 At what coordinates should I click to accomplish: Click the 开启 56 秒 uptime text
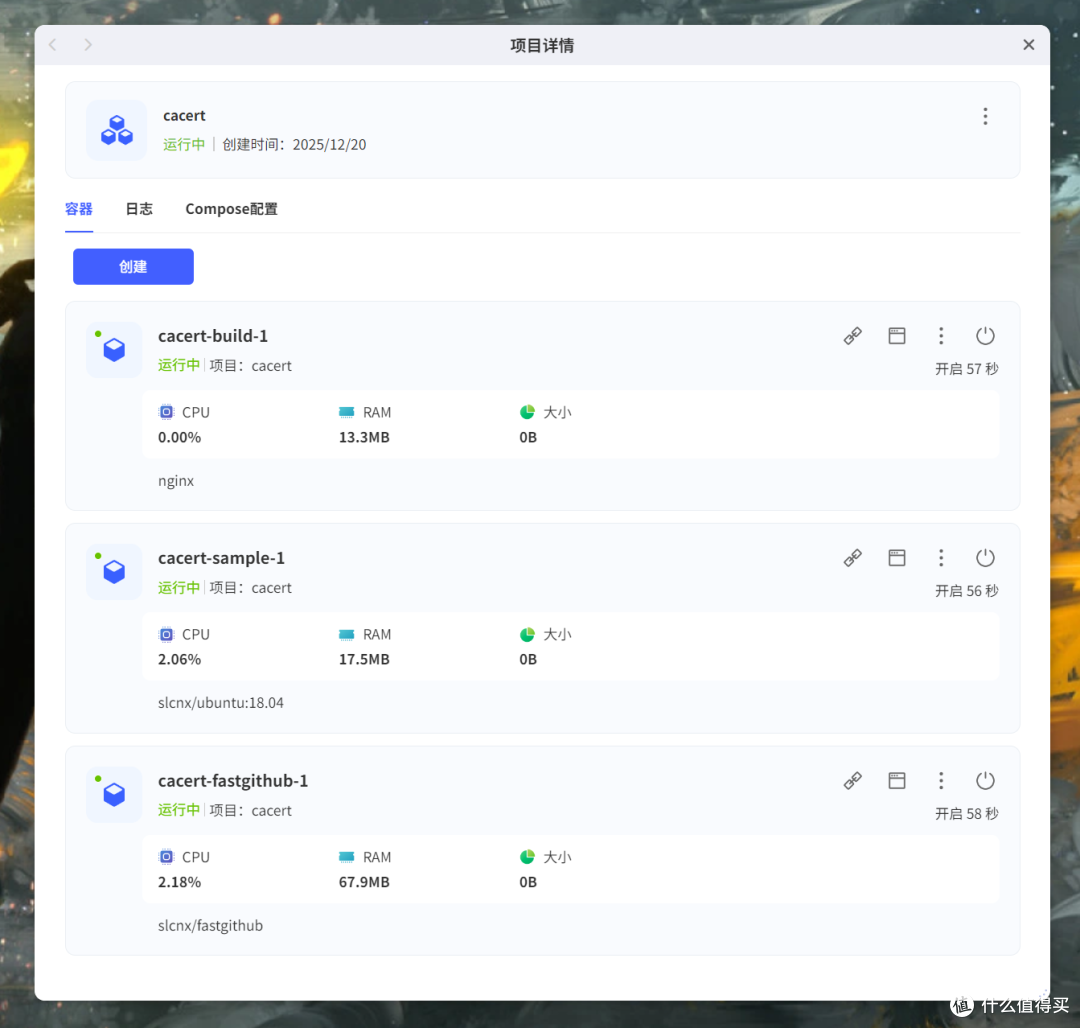(x=966, y=591)
